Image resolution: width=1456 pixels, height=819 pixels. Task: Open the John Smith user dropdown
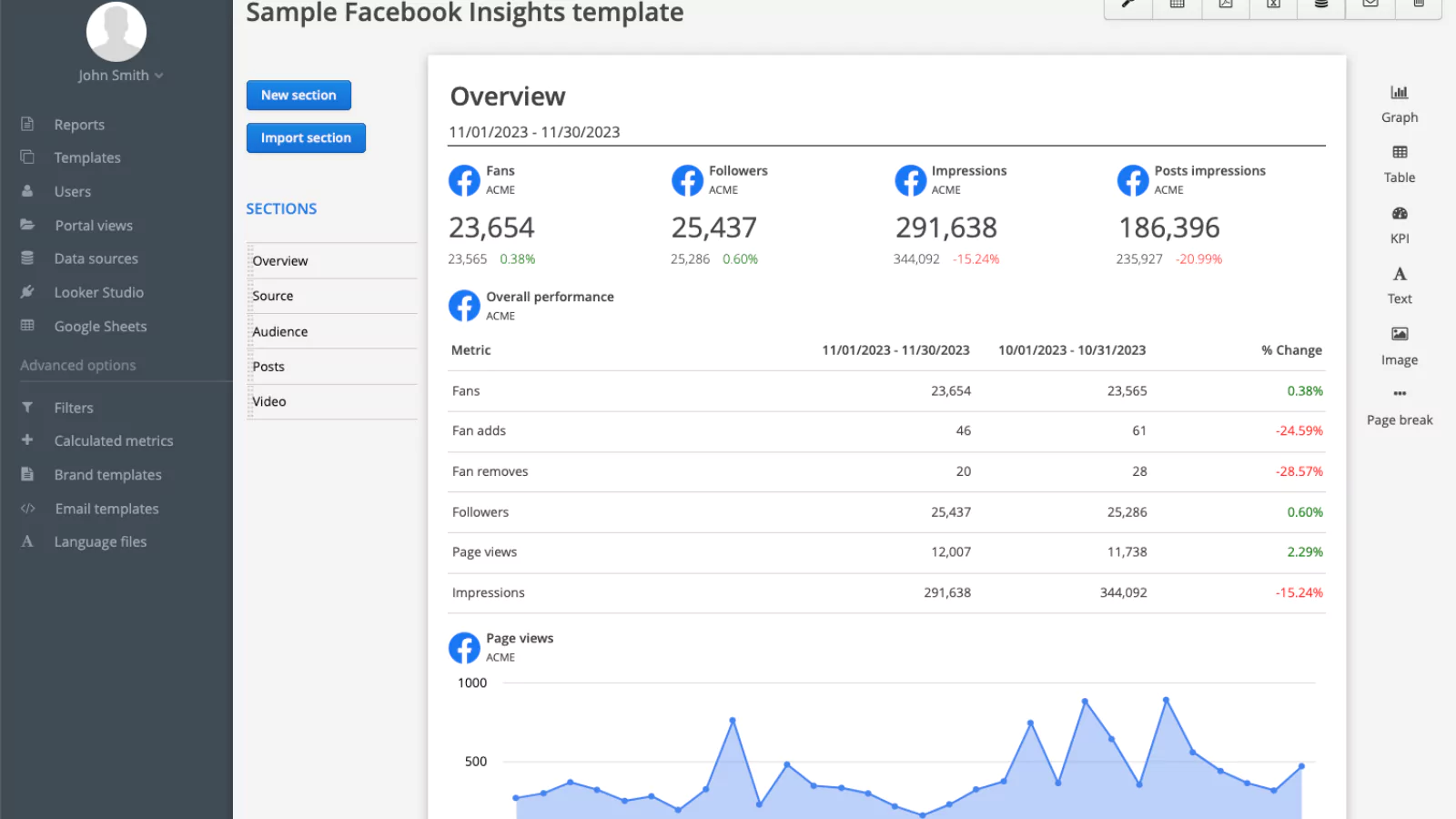(120, 76)
